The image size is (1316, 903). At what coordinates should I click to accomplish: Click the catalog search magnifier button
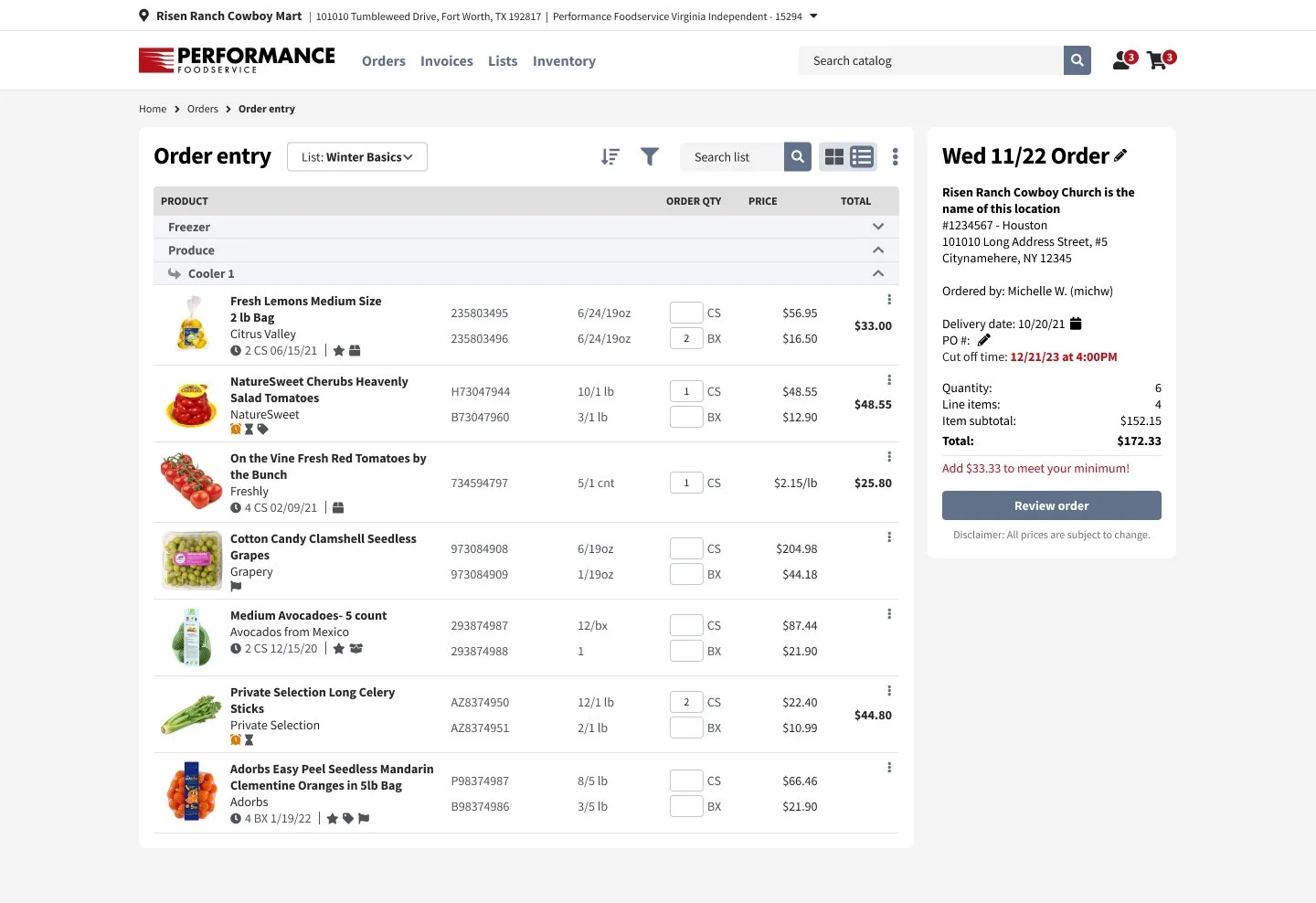[1077, 60]
